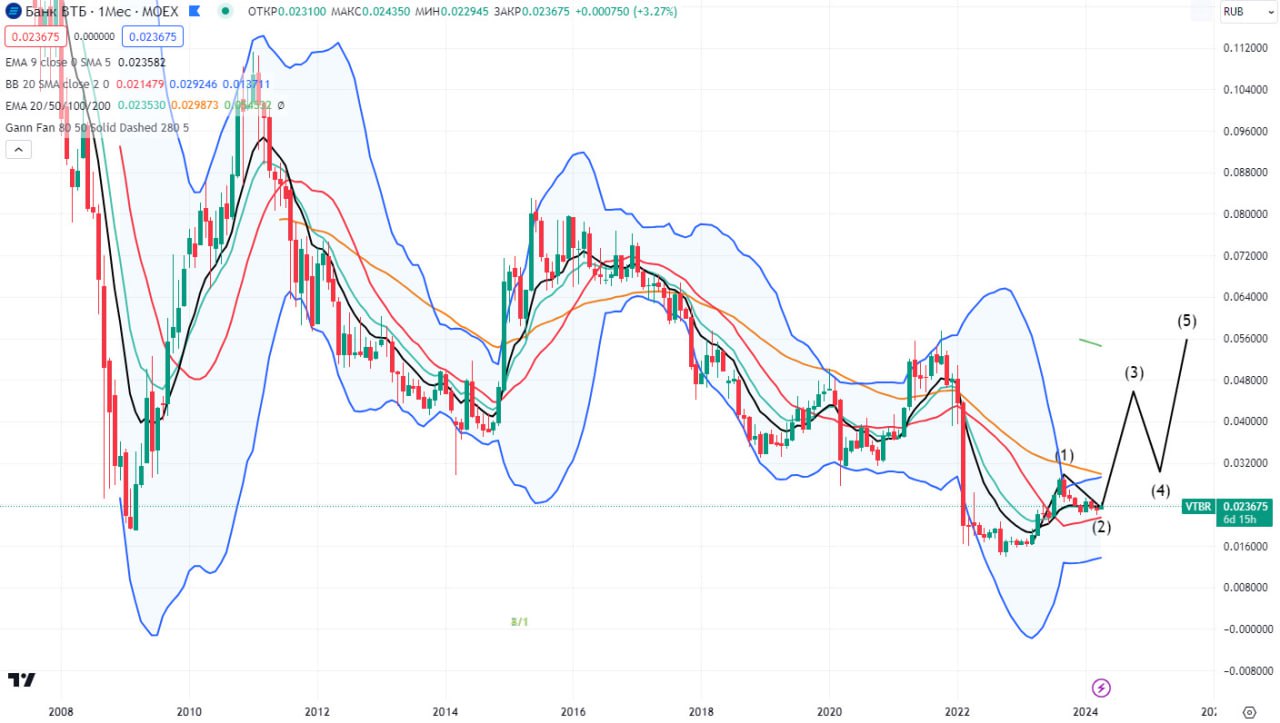Click the 2010 label on the time axis
Screen dimensions: 1280x723
pos(189,712)
